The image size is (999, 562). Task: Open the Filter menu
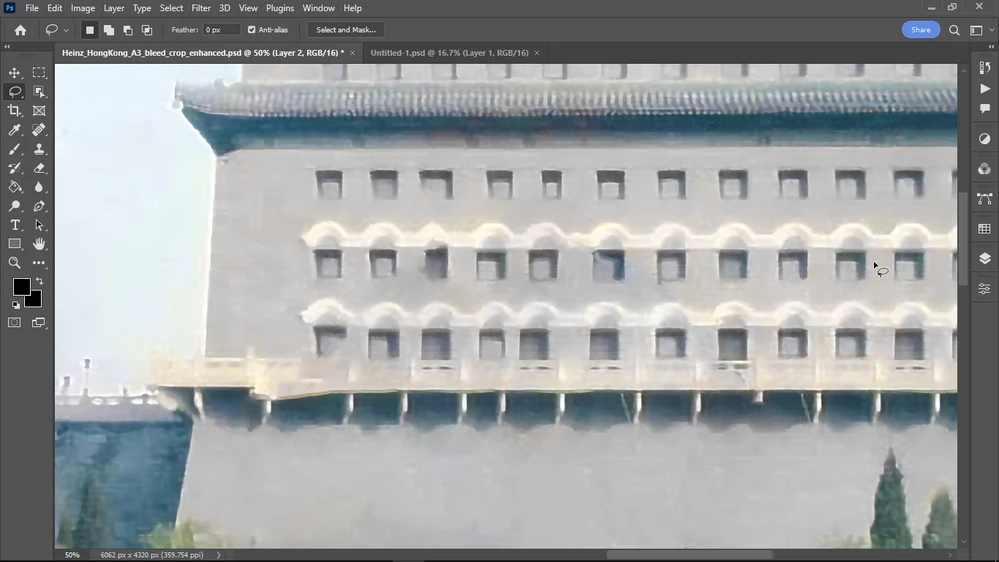(x=201, y=8)
